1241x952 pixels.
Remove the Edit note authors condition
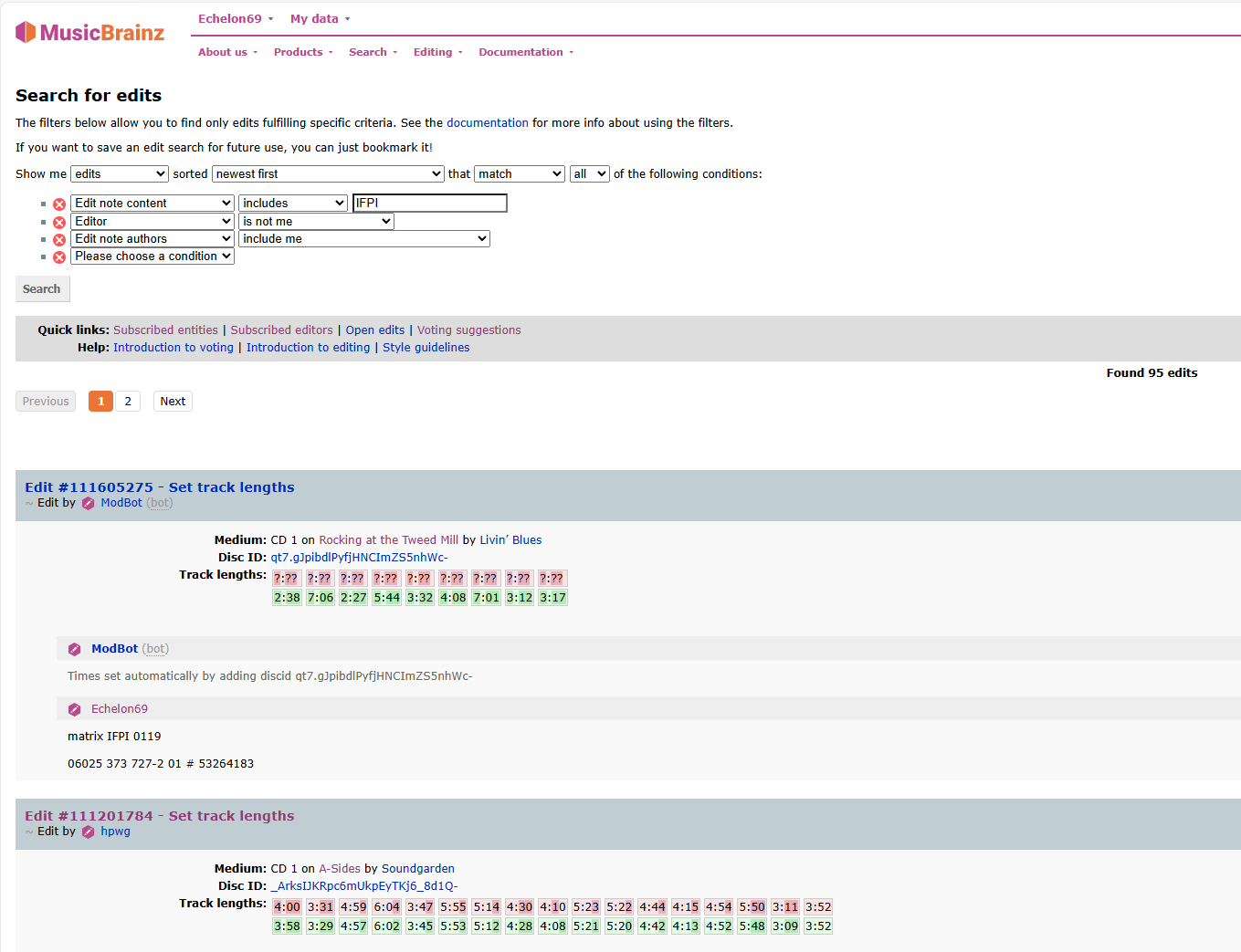pyautogui.click(x=59, y=240)
